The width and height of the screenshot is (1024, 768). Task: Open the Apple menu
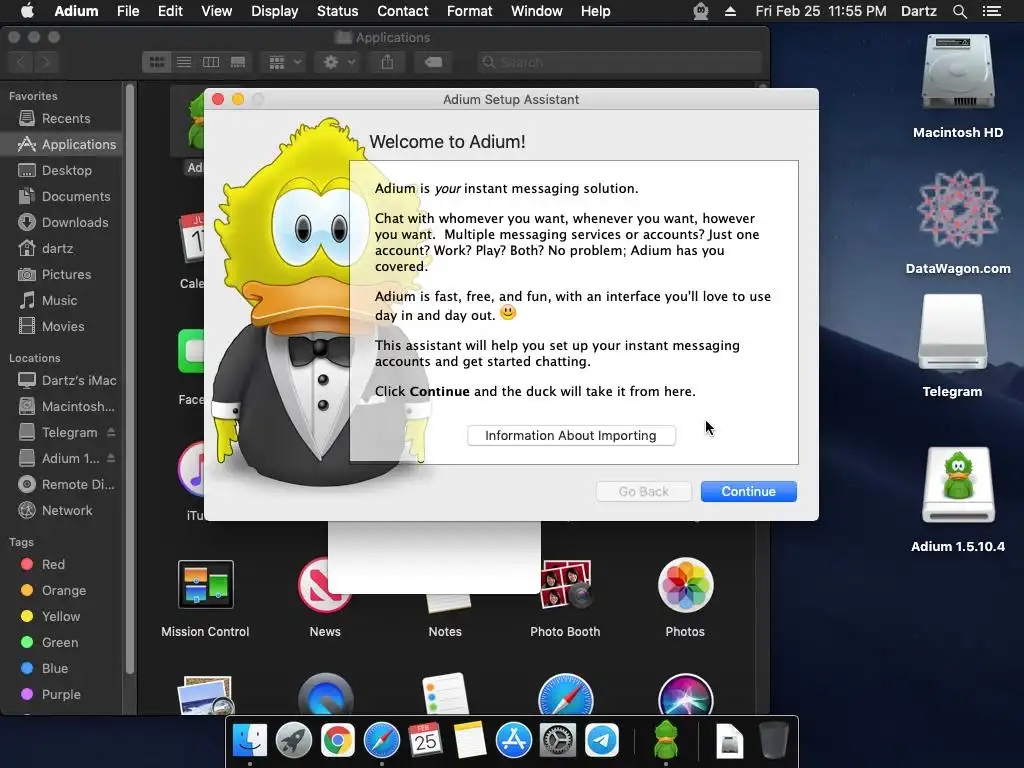[x=27, y=11]
